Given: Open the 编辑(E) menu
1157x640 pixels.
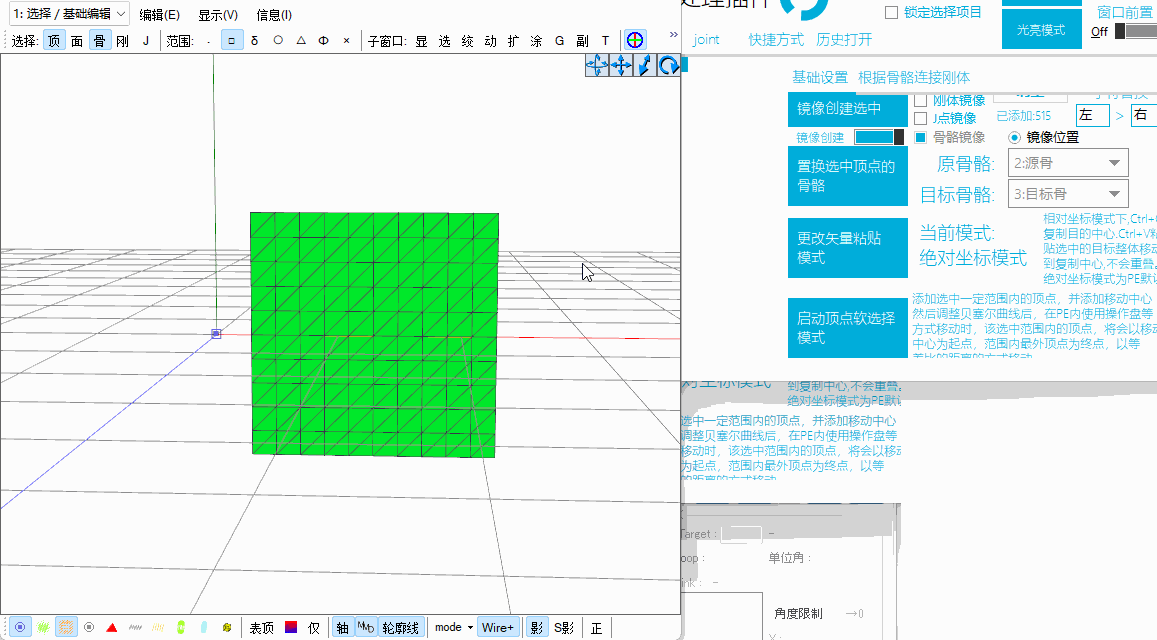Looking at the screenshot, I should (160, 15).
